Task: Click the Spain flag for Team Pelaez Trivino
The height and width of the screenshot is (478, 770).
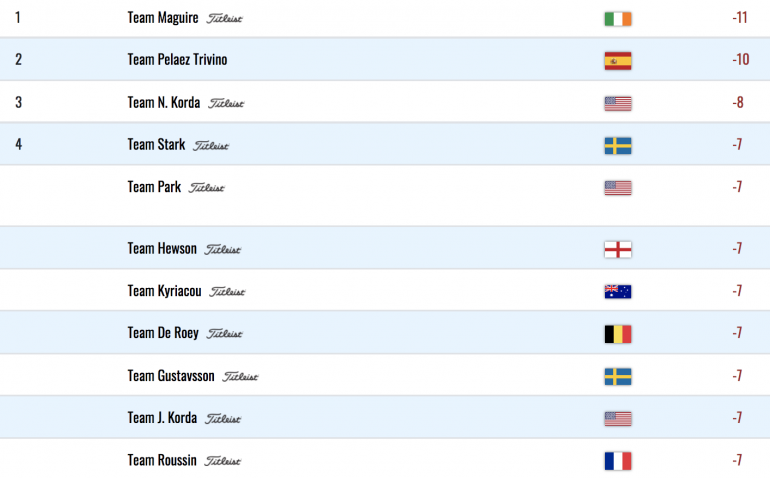Action: tap(618, 61)
